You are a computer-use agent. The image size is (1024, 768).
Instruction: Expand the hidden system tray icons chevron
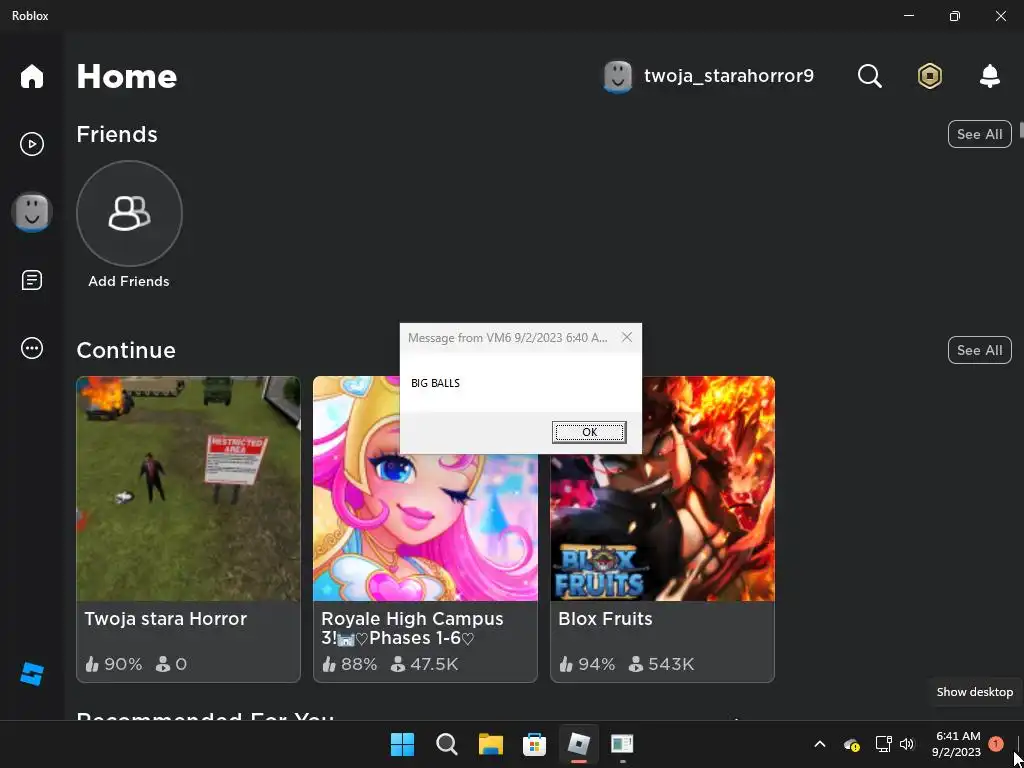point(820,744)
